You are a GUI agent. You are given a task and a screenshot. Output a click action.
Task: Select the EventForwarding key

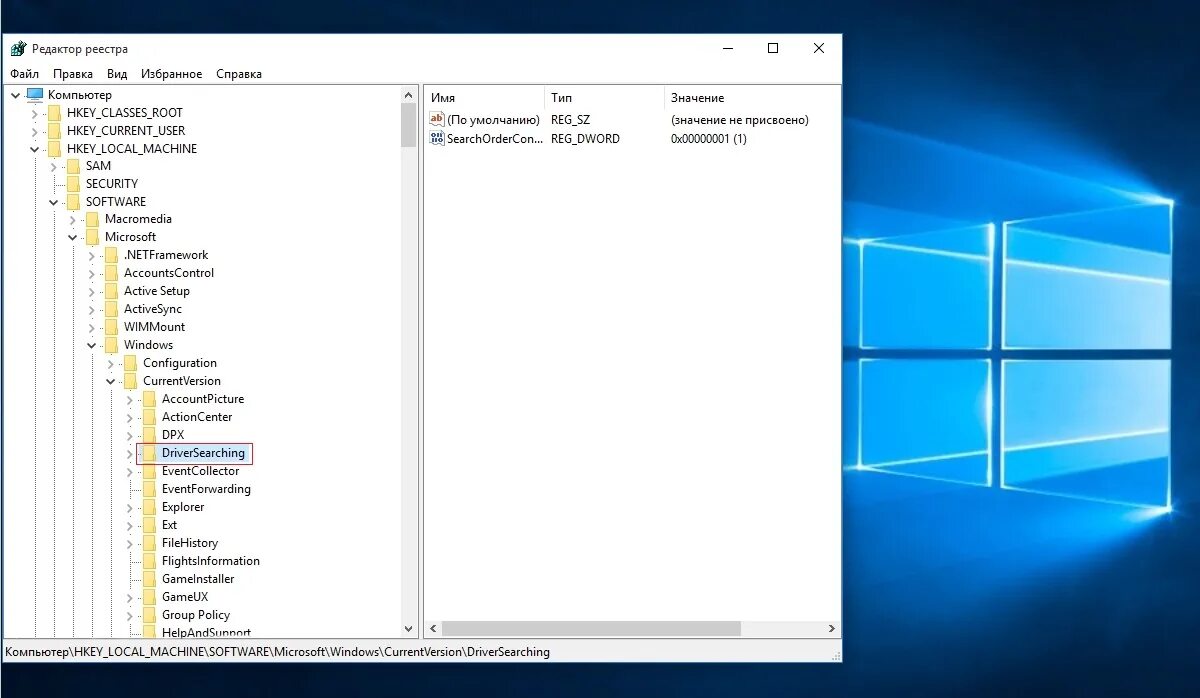[x=206, y=489]
